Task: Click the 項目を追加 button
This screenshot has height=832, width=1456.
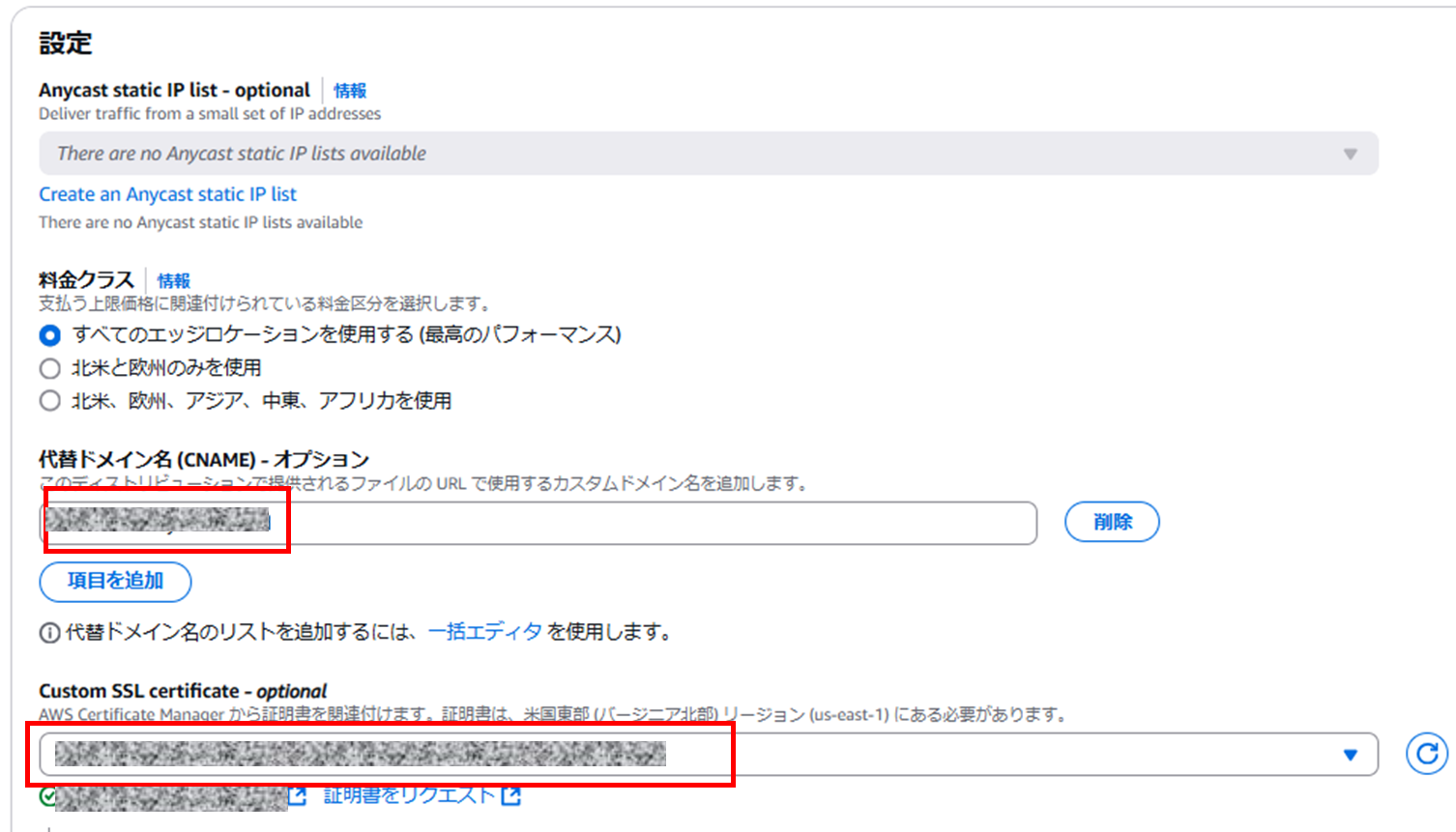Action: [115, 581]
